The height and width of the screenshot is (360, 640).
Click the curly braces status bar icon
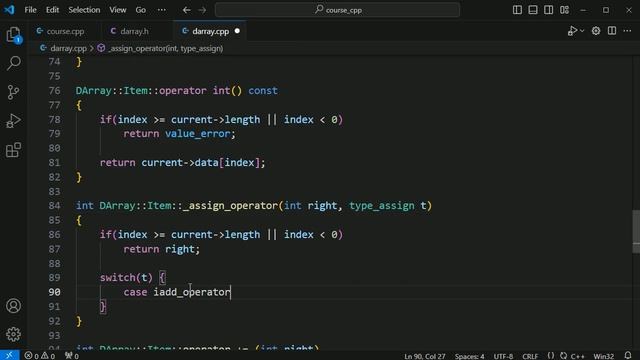pos(551,356)
